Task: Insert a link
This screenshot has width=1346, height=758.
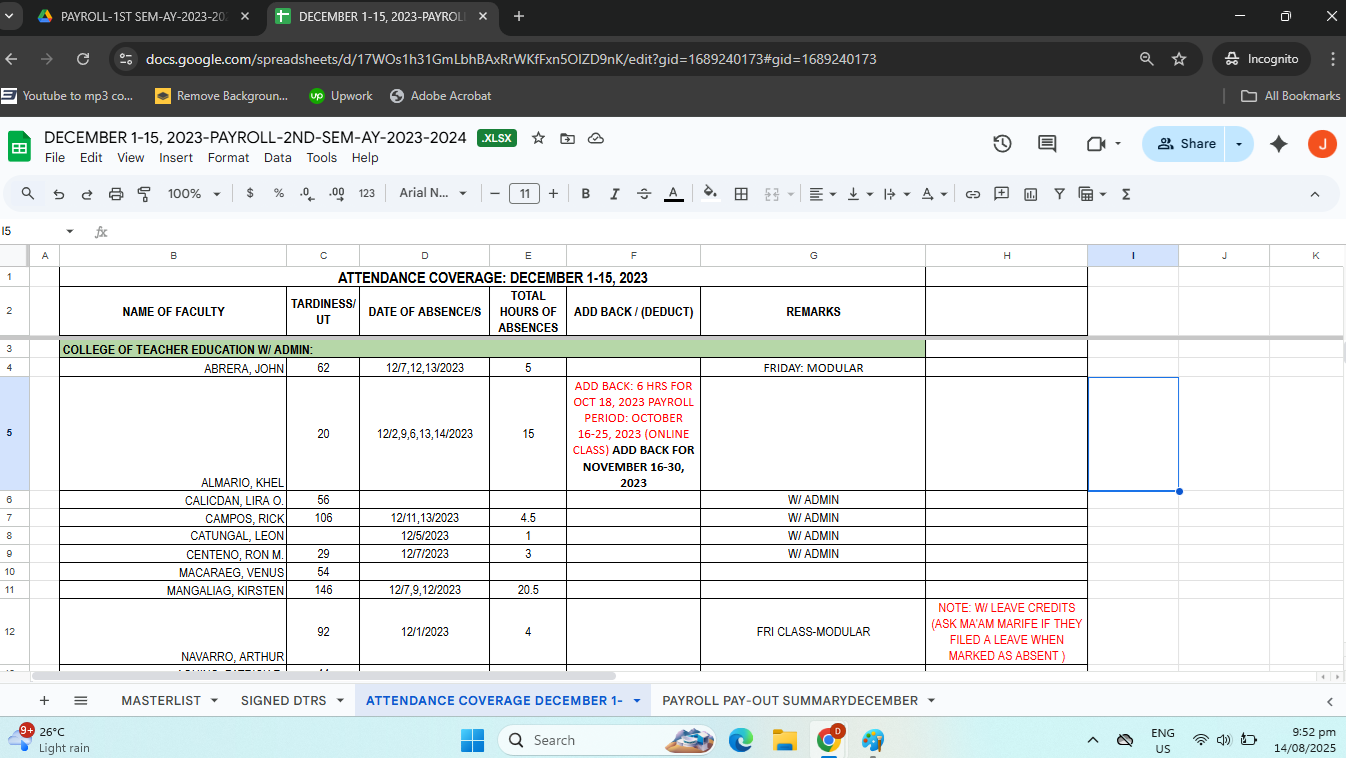Action: 972,194
